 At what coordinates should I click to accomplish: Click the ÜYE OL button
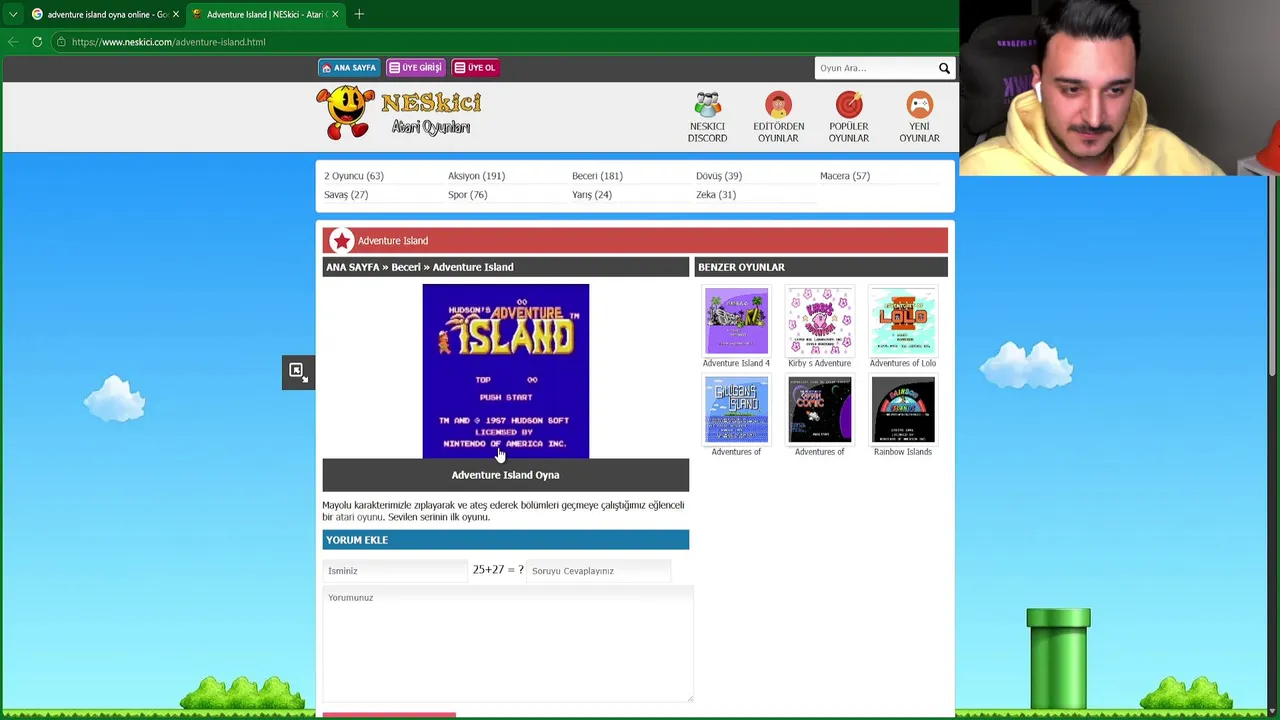click(475, 68)
